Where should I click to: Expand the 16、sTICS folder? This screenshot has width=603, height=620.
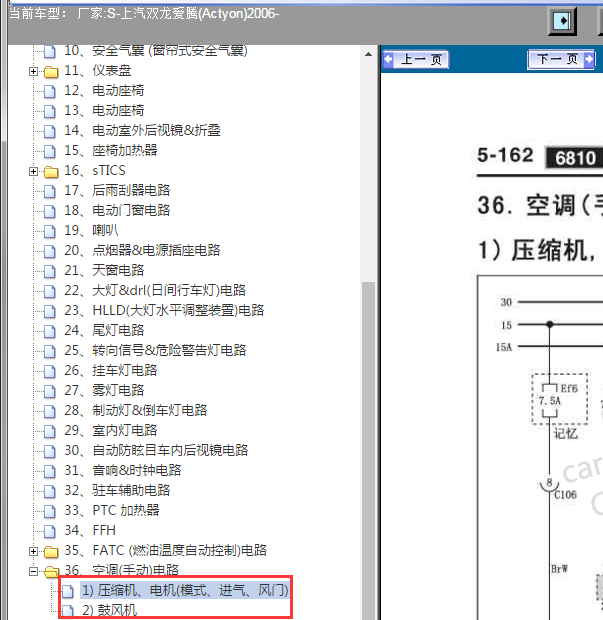click(34, 172)
